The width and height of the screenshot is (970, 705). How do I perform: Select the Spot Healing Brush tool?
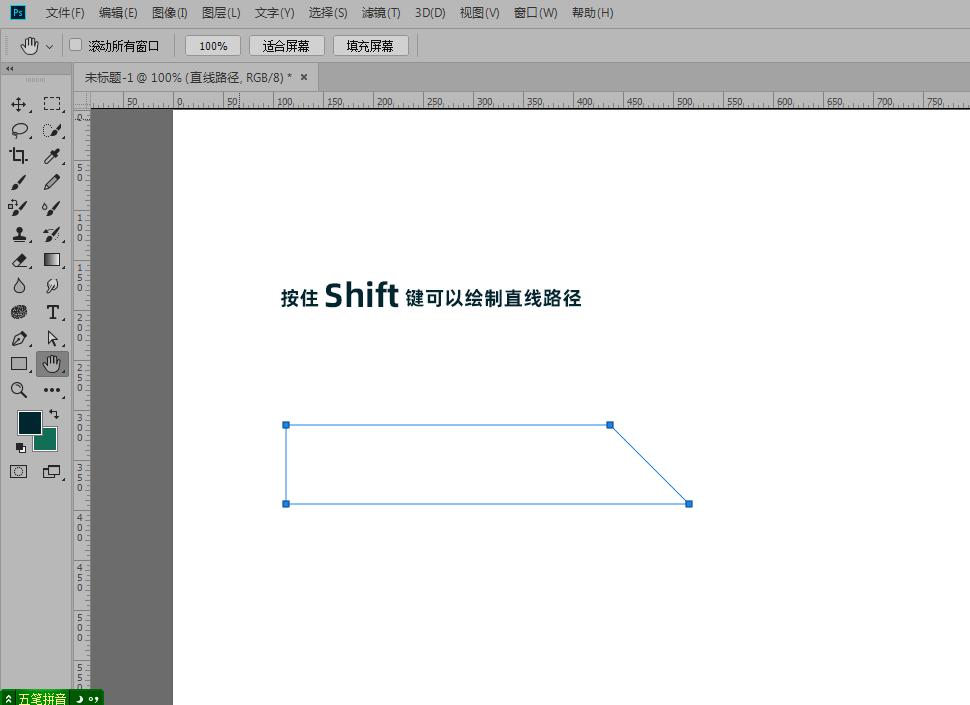(19, 208)
